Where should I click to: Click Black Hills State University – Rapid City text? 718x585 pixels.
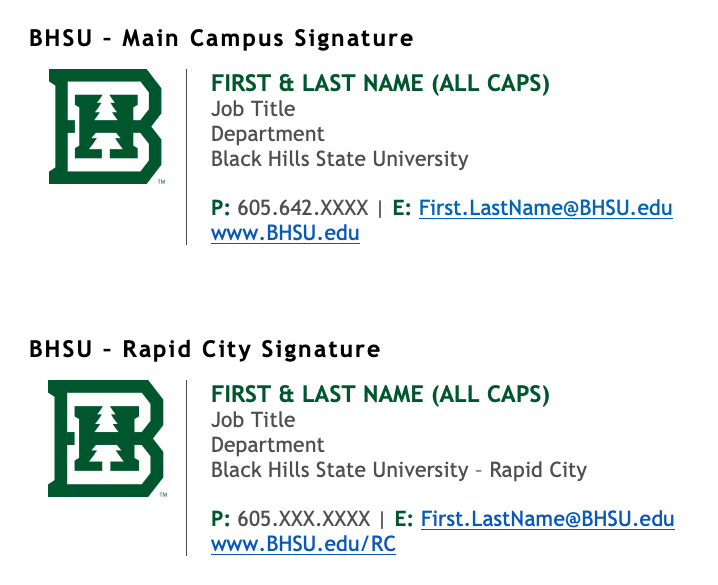pos(399,471)
